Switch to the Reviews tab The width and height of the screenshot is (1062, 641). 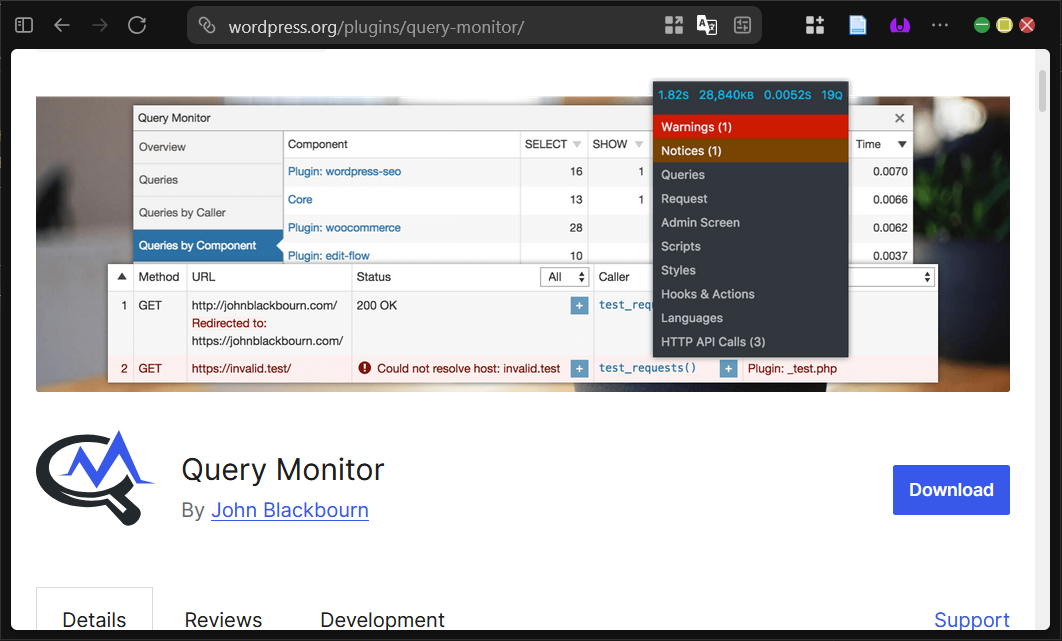(x=223, y=619)
